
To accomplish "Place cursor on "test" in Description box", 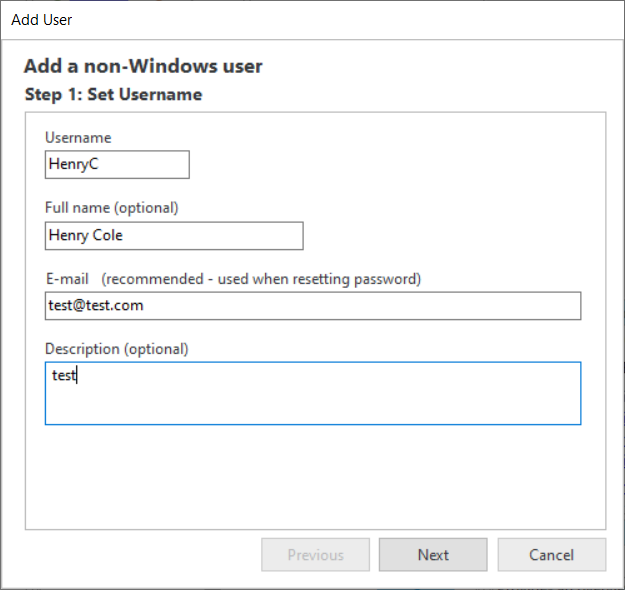I will click(64, 375).
